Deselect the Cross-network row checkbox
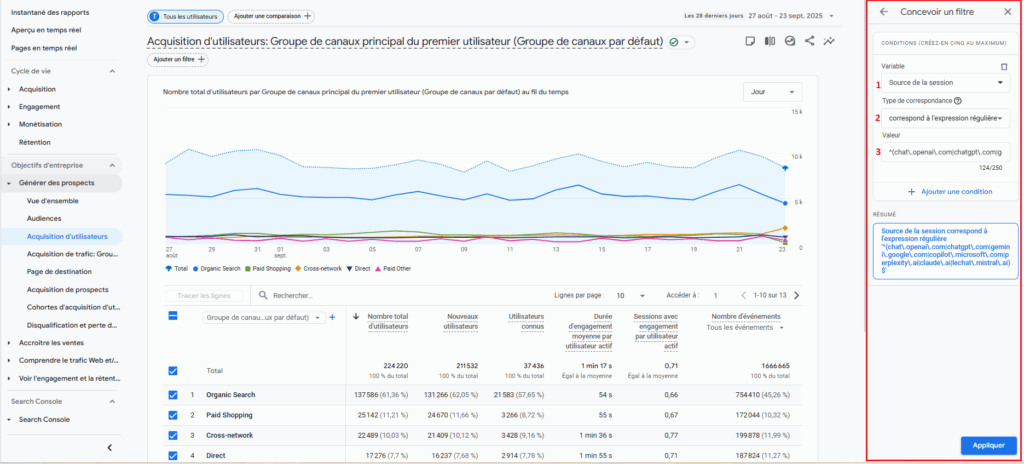Viewport: 1024px width, 464px height. [173, 435]
